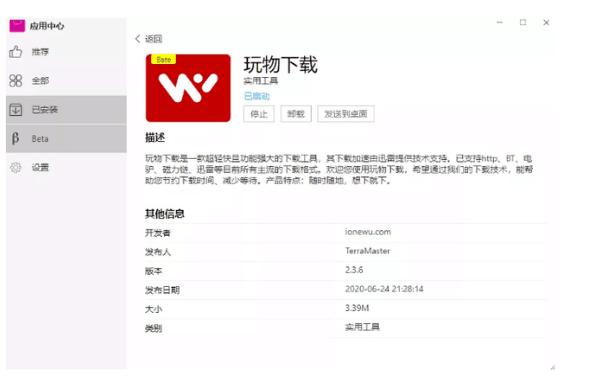Click the 应用中心 pink logo icon

click(17, 26)
